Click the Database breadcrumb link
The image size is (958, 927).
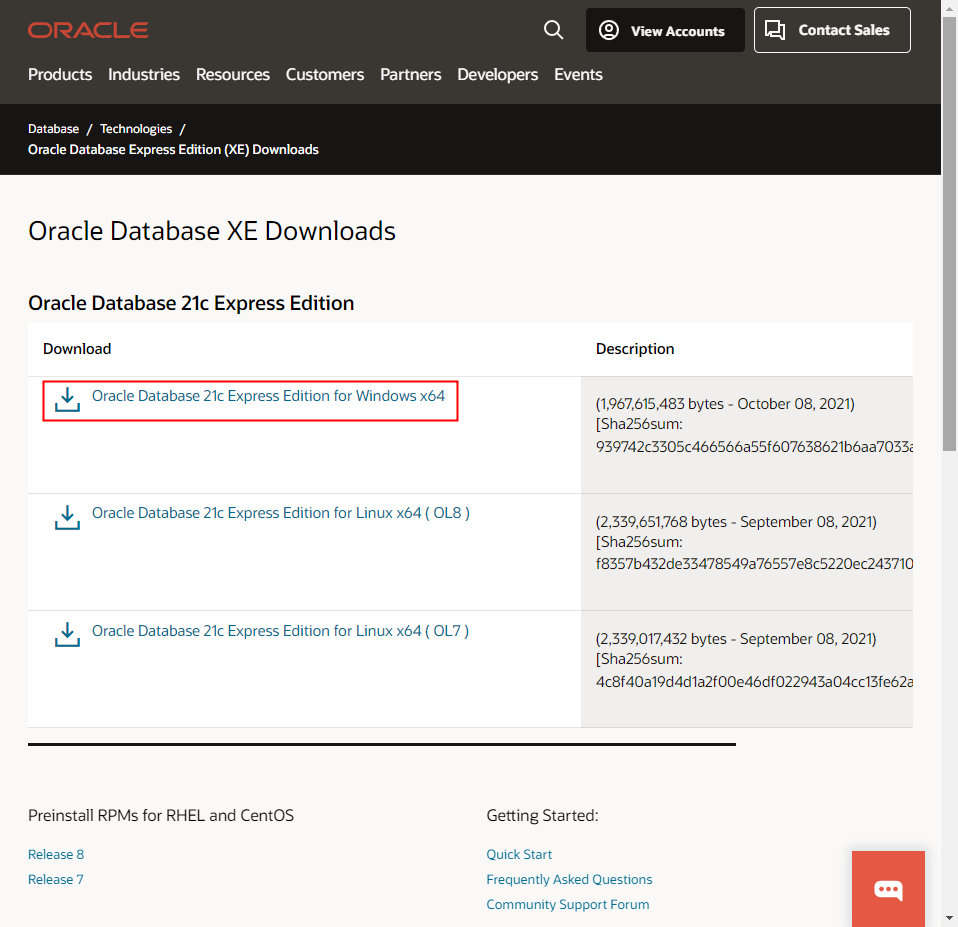(53, 128)
